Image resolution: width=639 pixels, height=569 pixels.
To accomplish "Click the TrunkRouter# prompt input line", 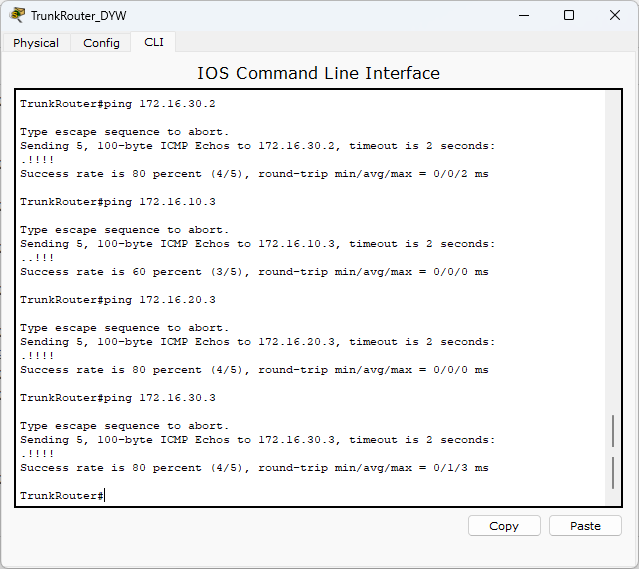I will [x=62, y=496].
